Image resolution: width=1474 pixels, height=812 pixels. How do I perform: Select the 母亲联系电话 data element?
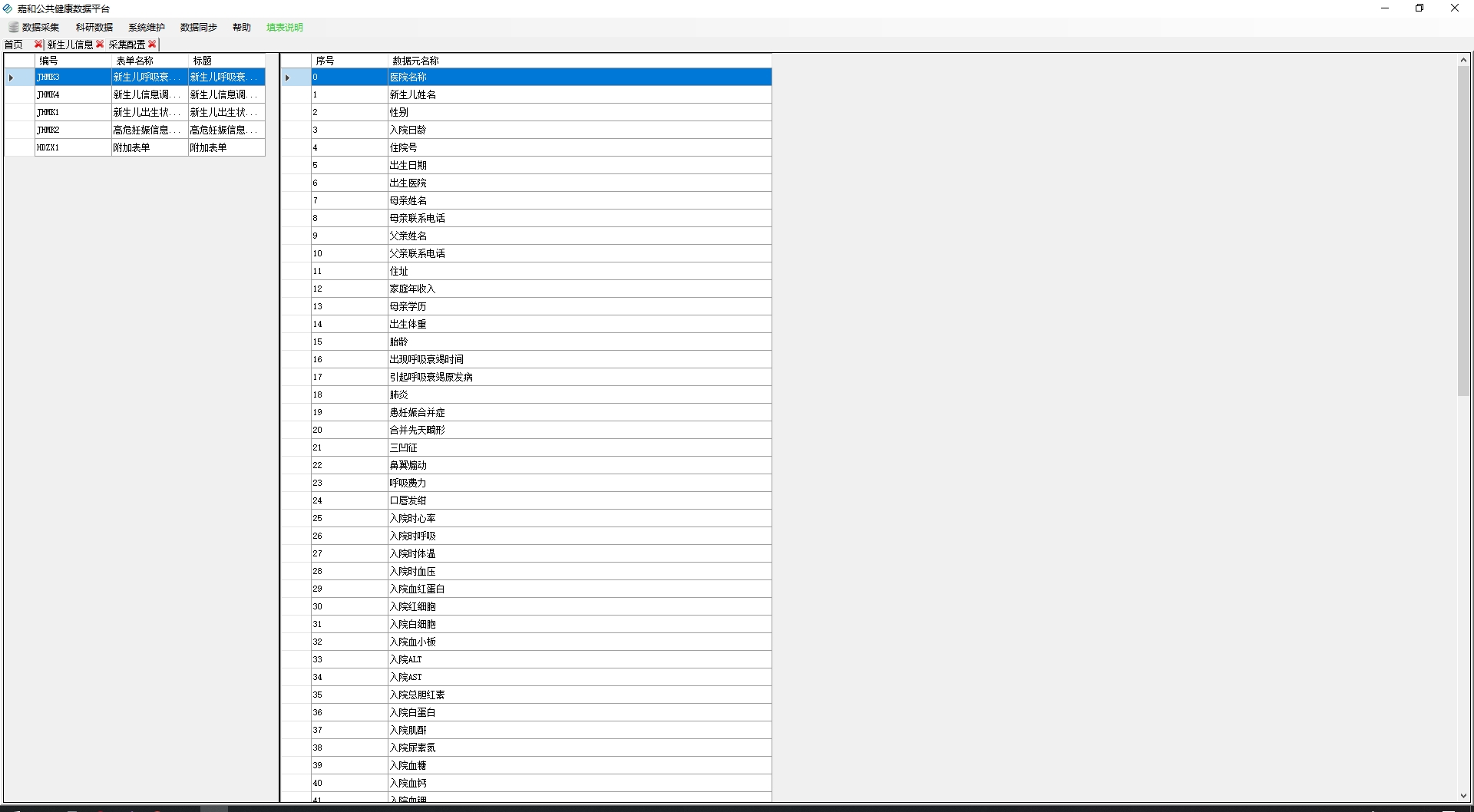click(x=580, y=218)
